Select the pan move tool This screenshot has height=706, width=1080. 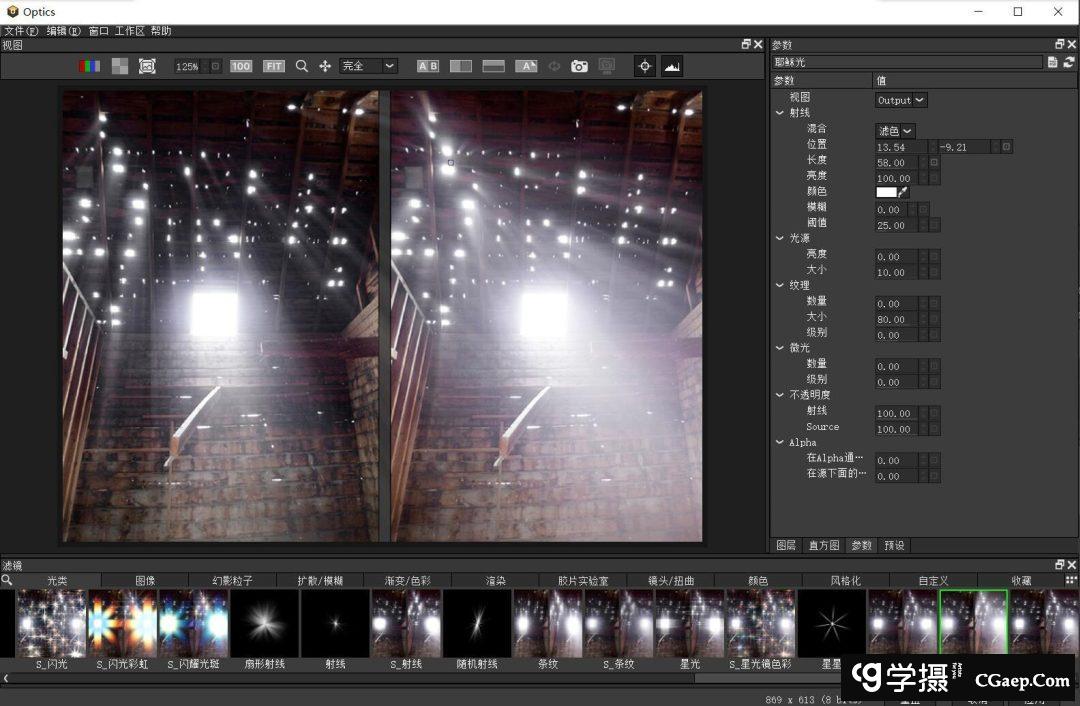(325, 66)
